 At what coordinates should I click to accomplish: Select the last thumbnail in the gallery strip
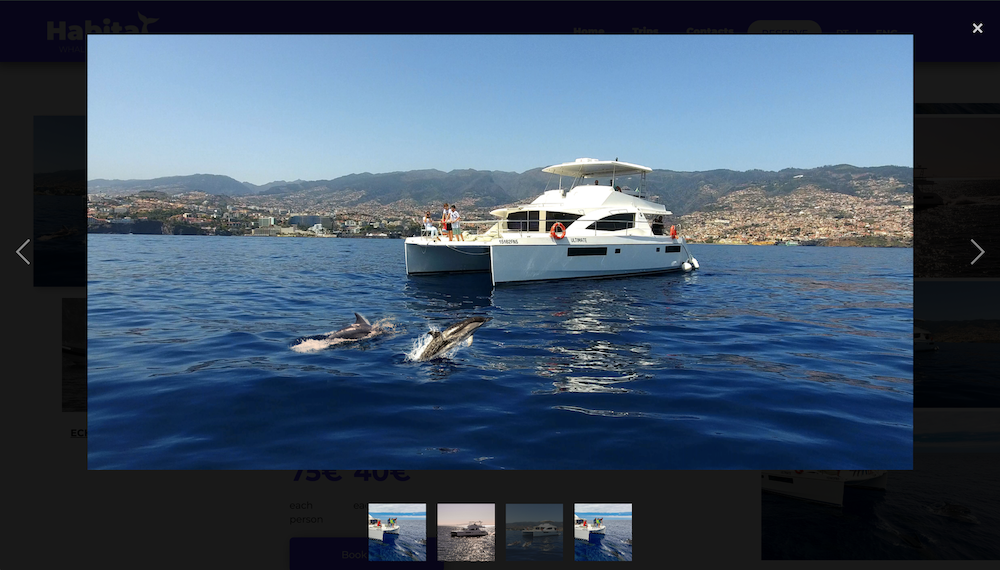pos(603,532)
